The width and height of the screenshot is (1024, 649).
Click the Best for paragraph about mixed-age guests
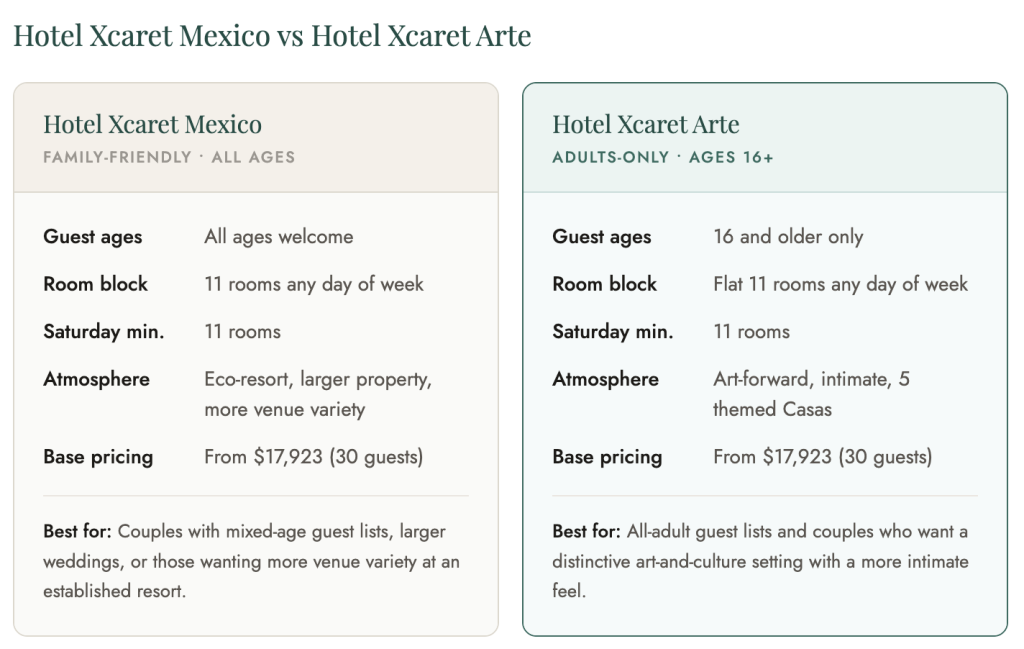tap(251, 561)
